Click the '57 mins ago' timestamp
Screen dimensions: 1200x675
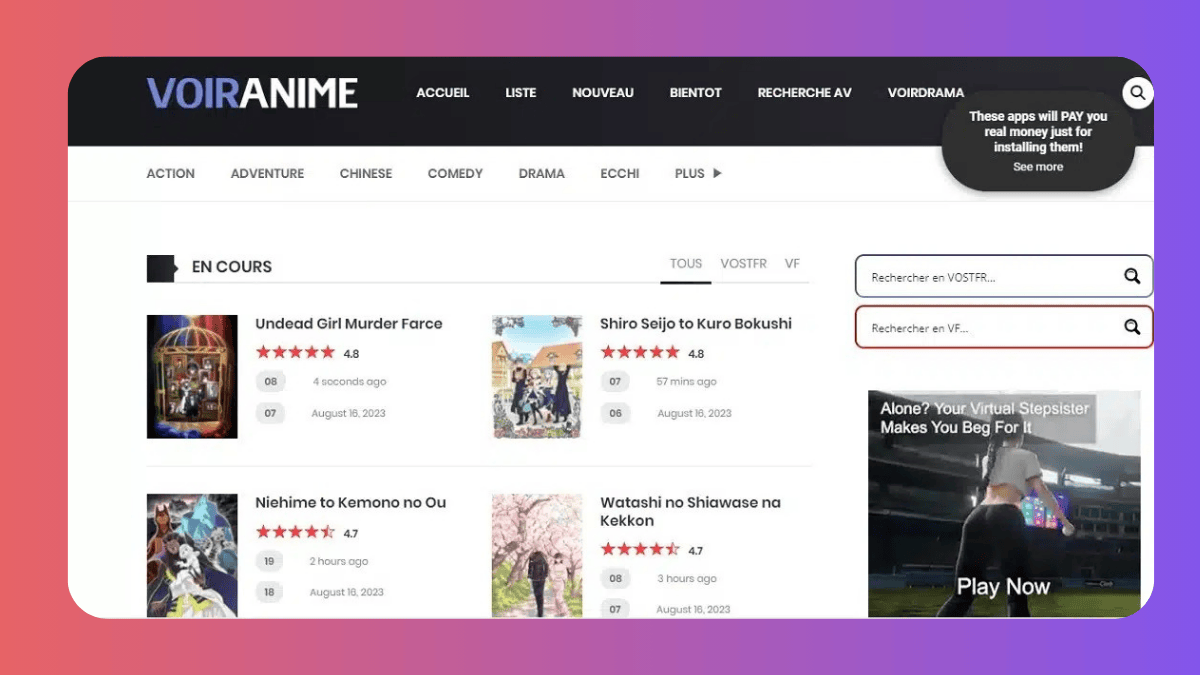pyautogui.click(x=686, y=382)
